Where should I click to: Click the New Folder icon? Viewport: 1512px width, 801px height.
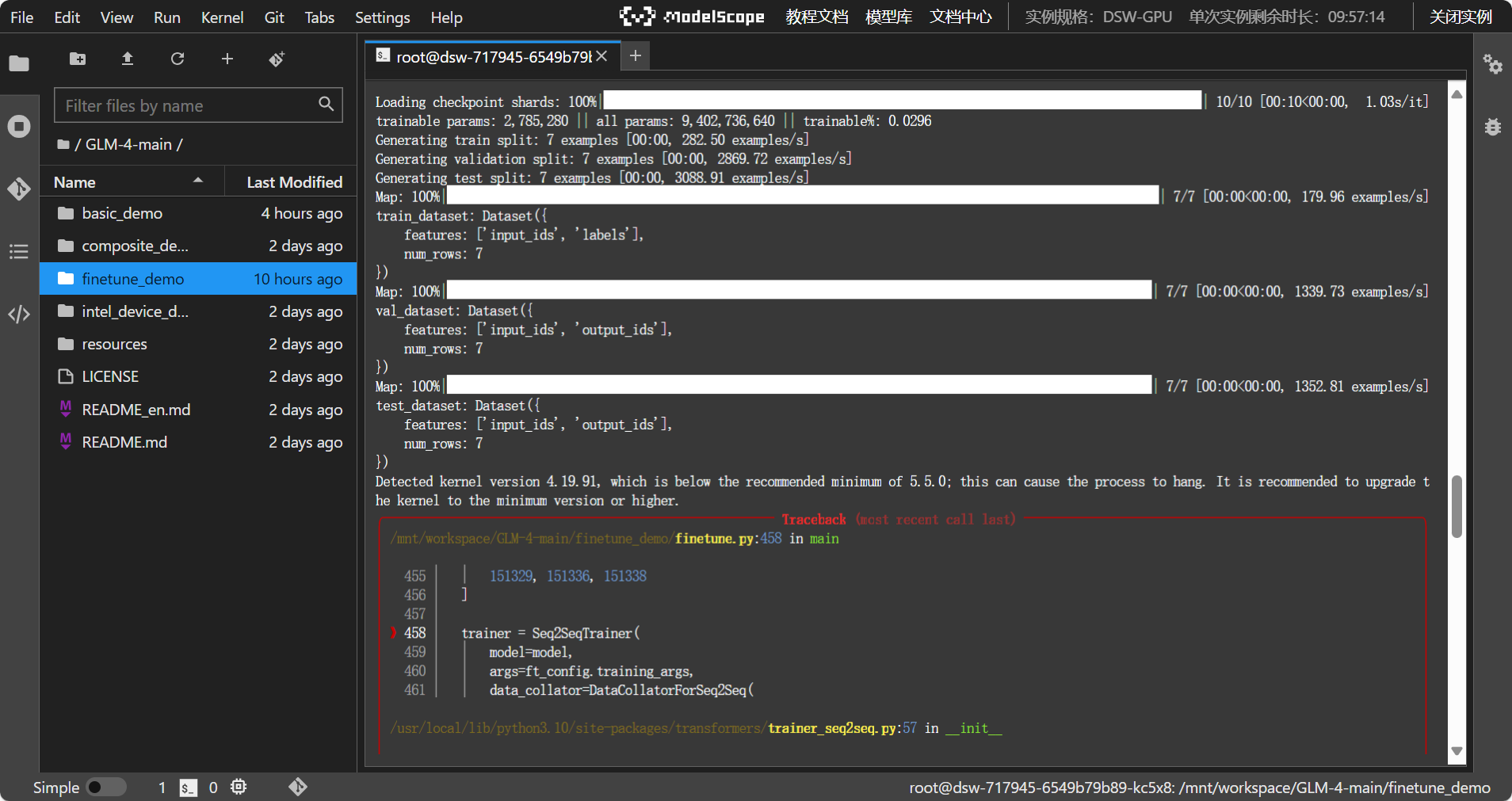(78, 59)
